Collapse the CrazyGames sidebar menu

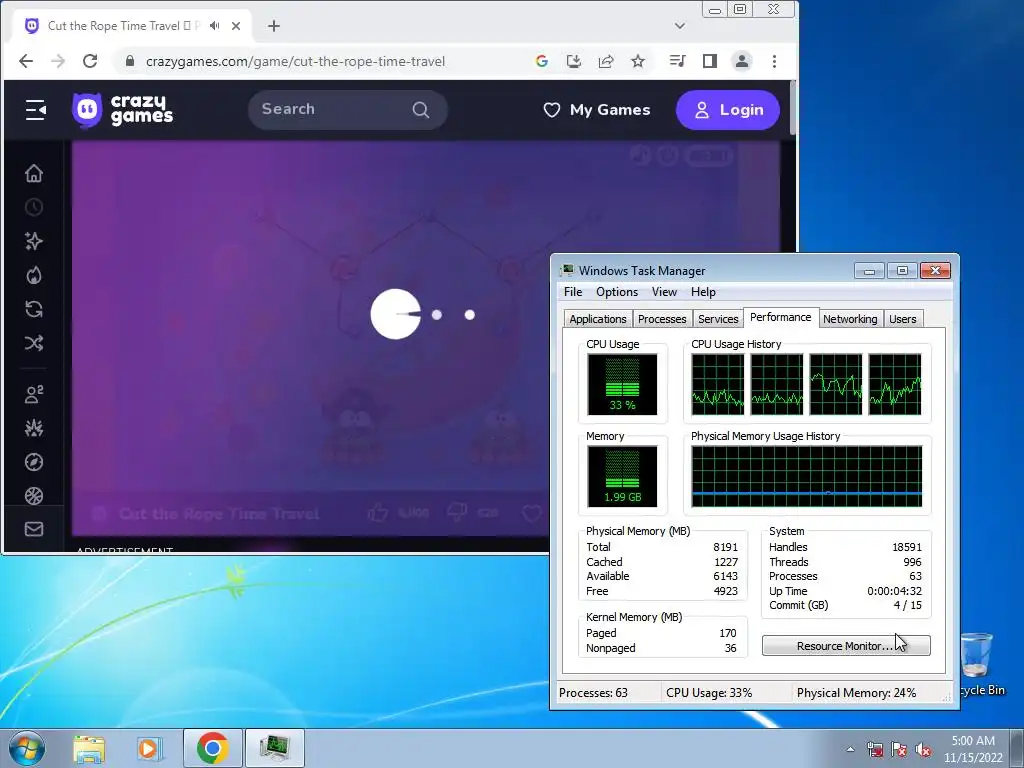[x=35, y=110]
